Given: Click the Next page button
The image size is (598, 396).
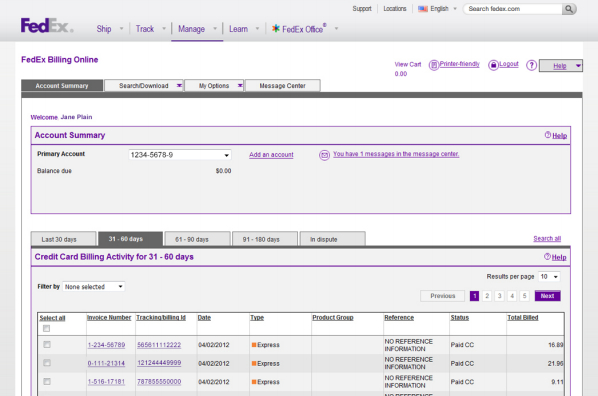Looking at the screenshot, I should pos(547,296).
